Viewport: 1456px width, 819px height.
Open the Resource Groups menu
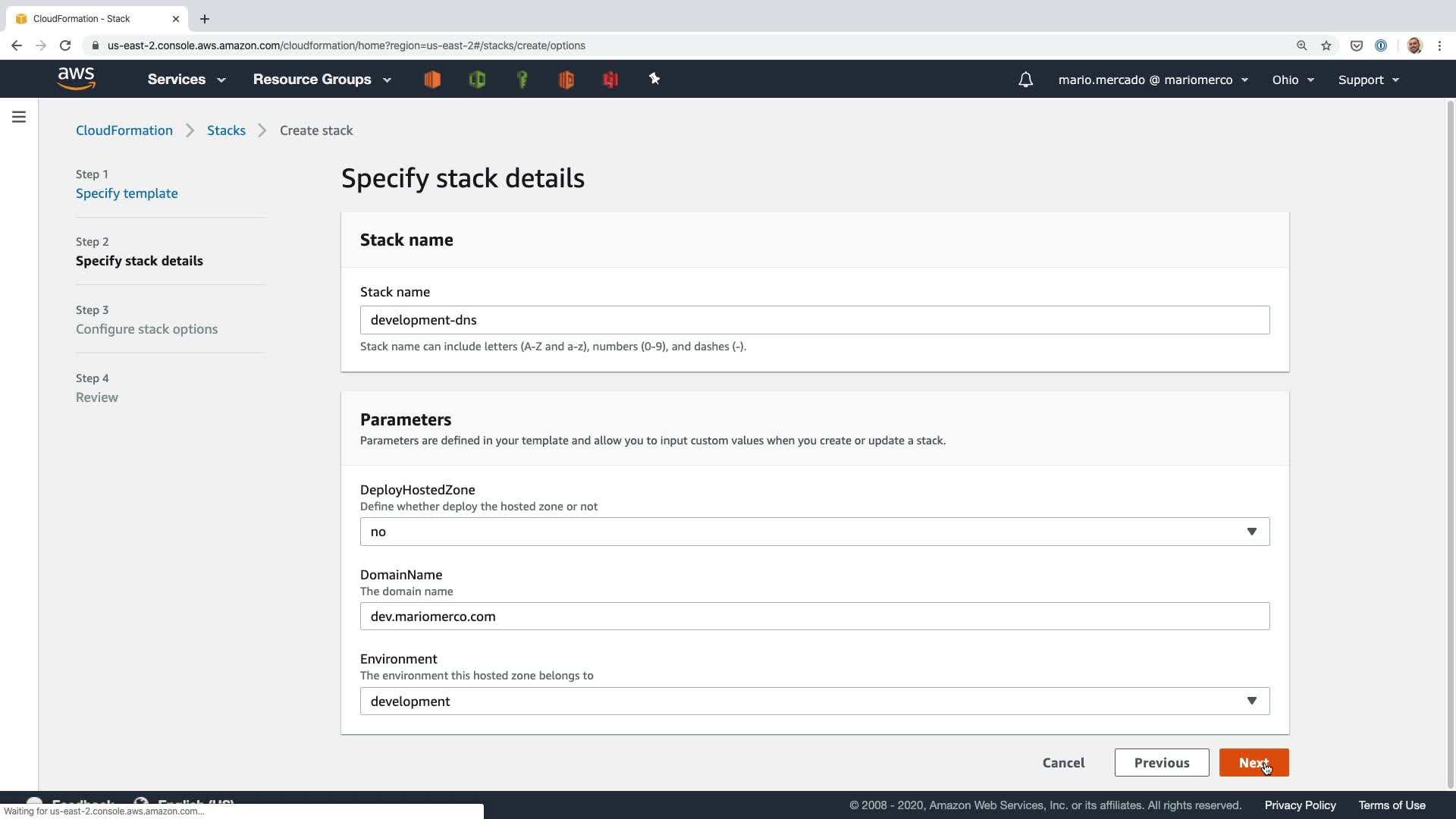(x=322, y=80)
